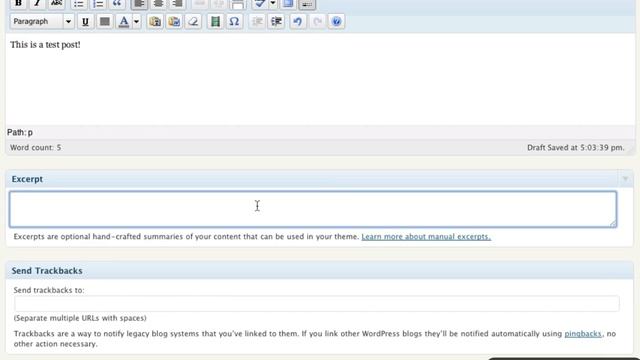The image size is (640, 360).
Task: Click the 'Draft Saved at 5:03:39 pm.' status
Action: (576, 147)
